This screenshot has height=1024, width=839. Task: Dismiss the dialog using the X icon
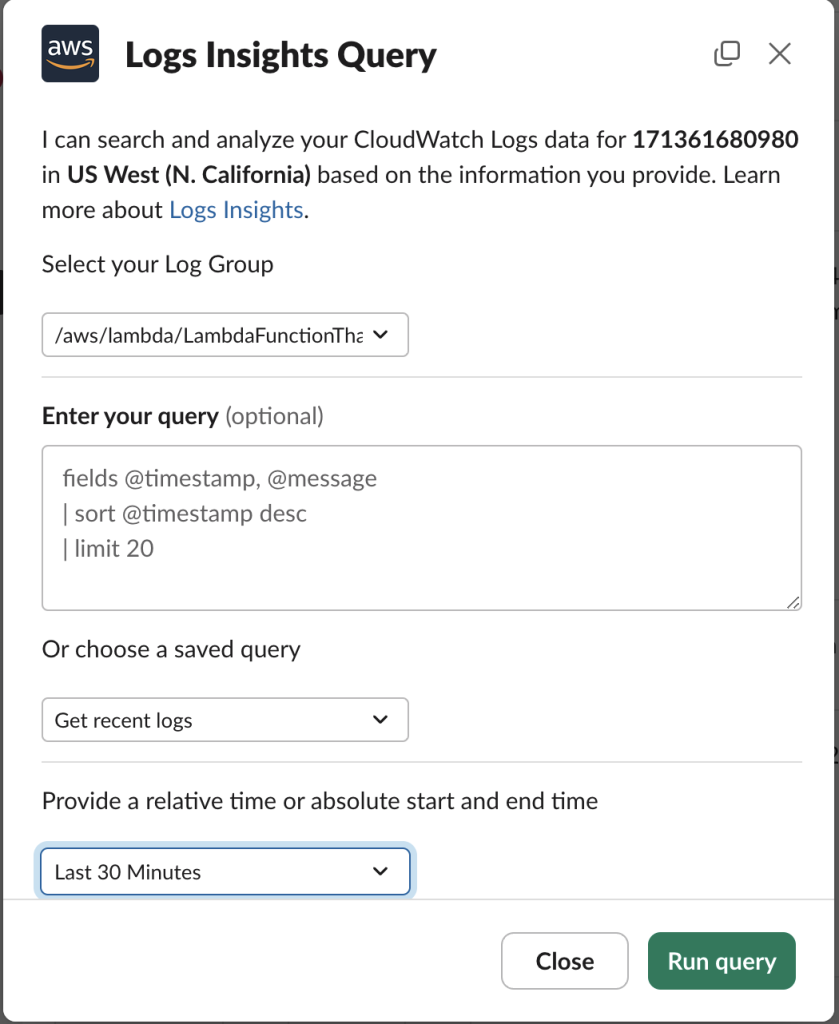779,54
